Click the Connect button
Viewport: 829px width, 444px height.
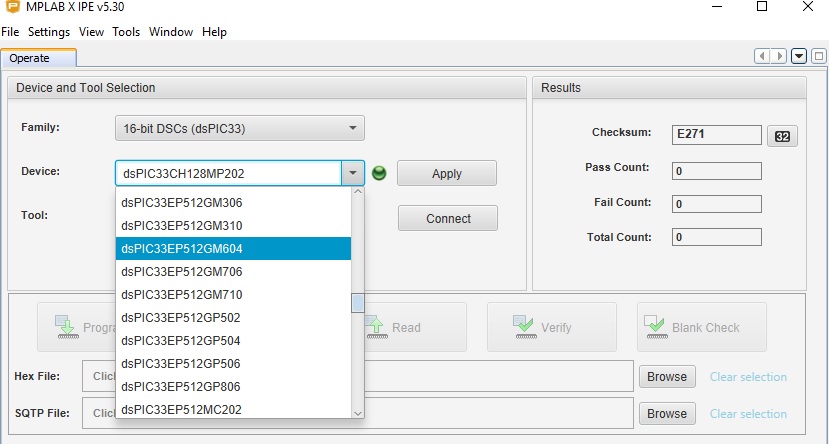447,218
